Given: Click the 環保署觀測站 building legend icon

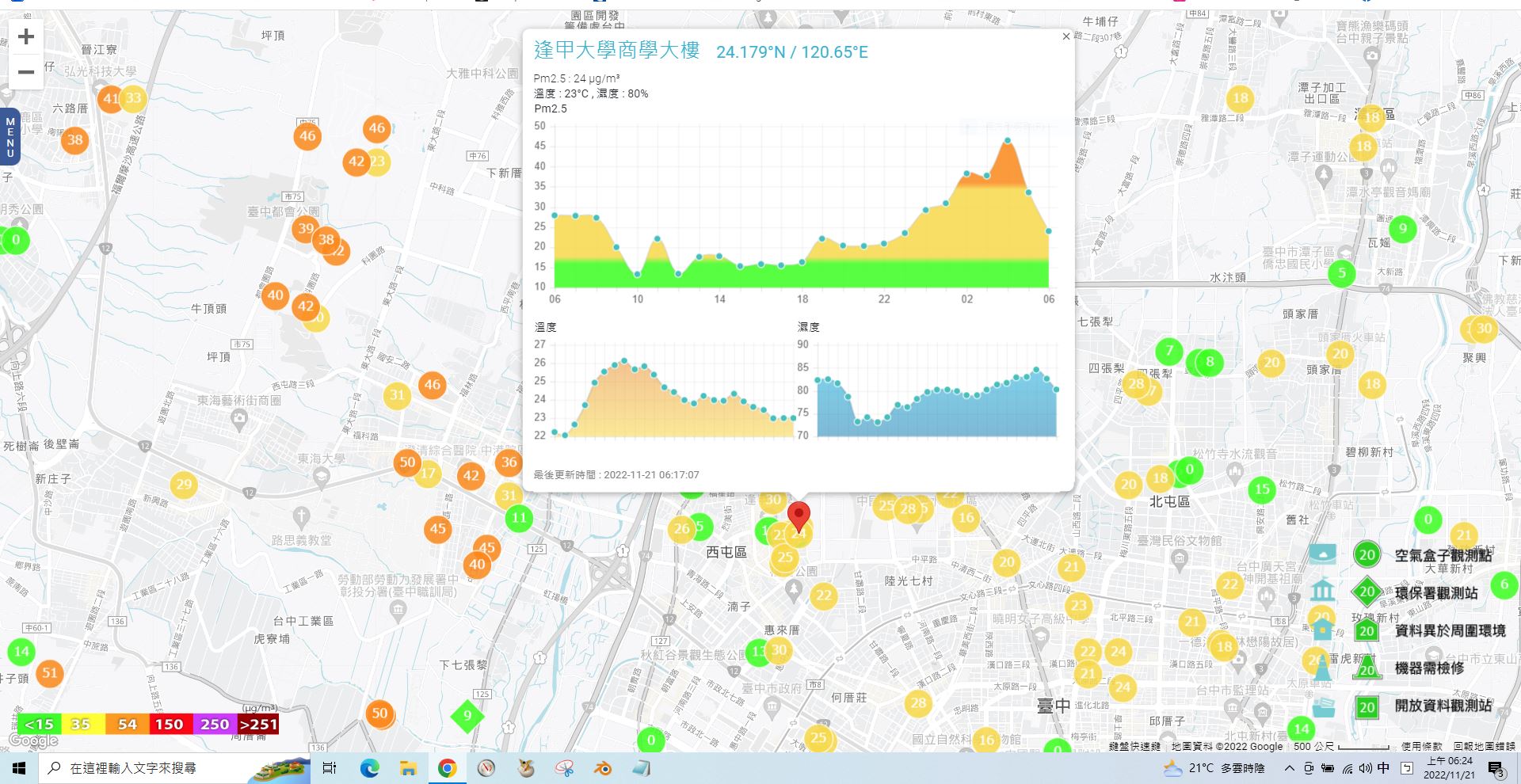Looking at the screenshot, I should [1322, 591].
